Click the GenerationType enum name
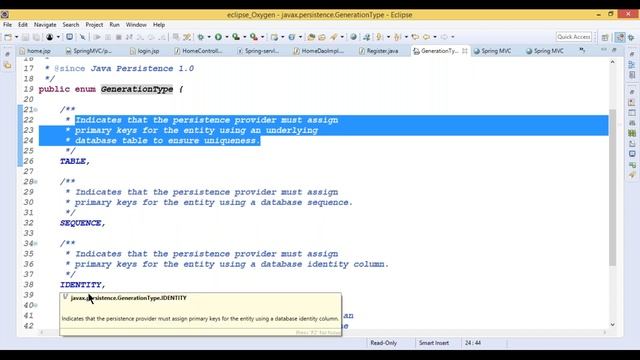This screenshot has height=360, width=640. click(x=137, y=89)
